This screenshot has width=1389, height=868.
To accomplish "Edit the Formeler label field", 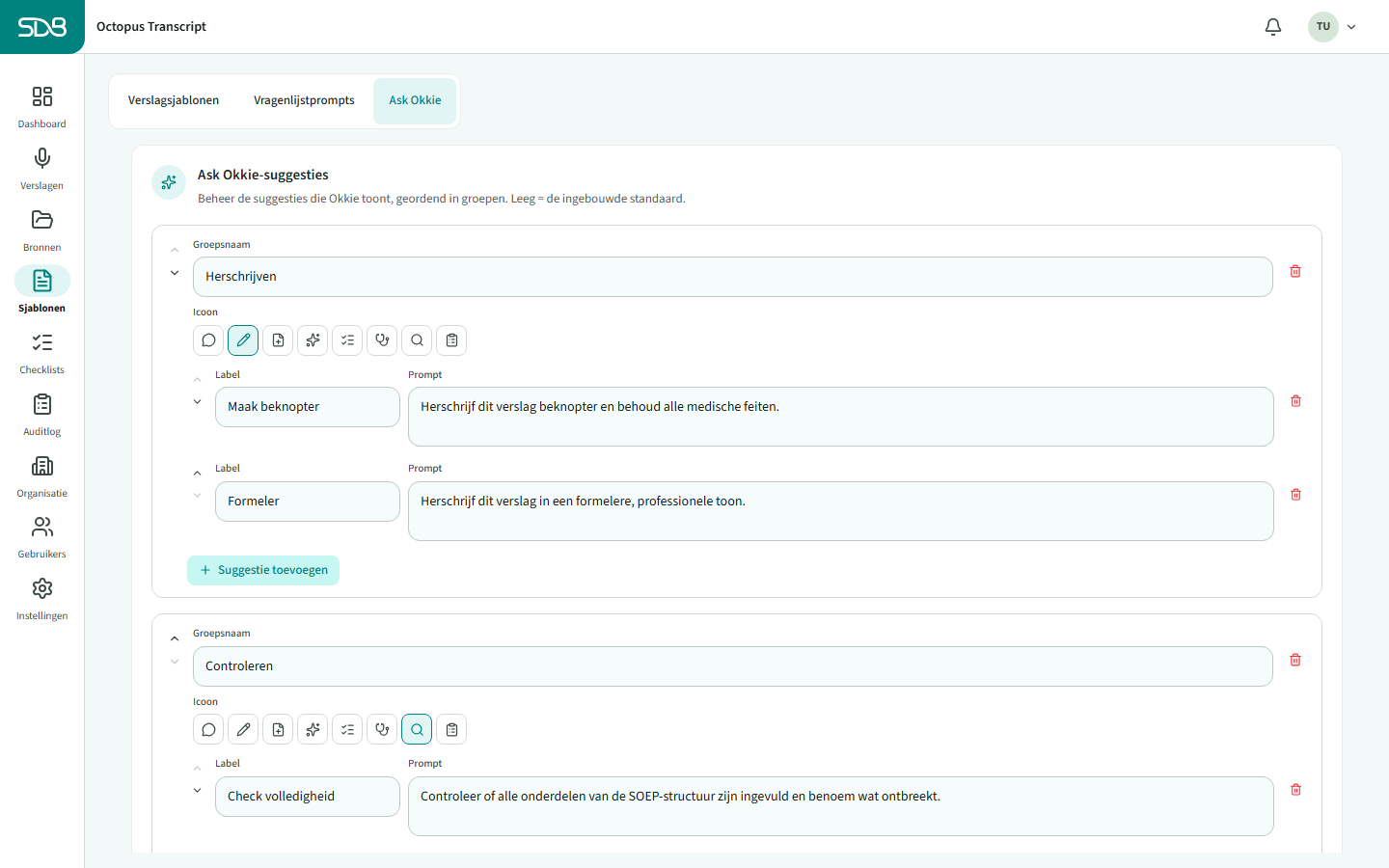I will click(308, 502).
